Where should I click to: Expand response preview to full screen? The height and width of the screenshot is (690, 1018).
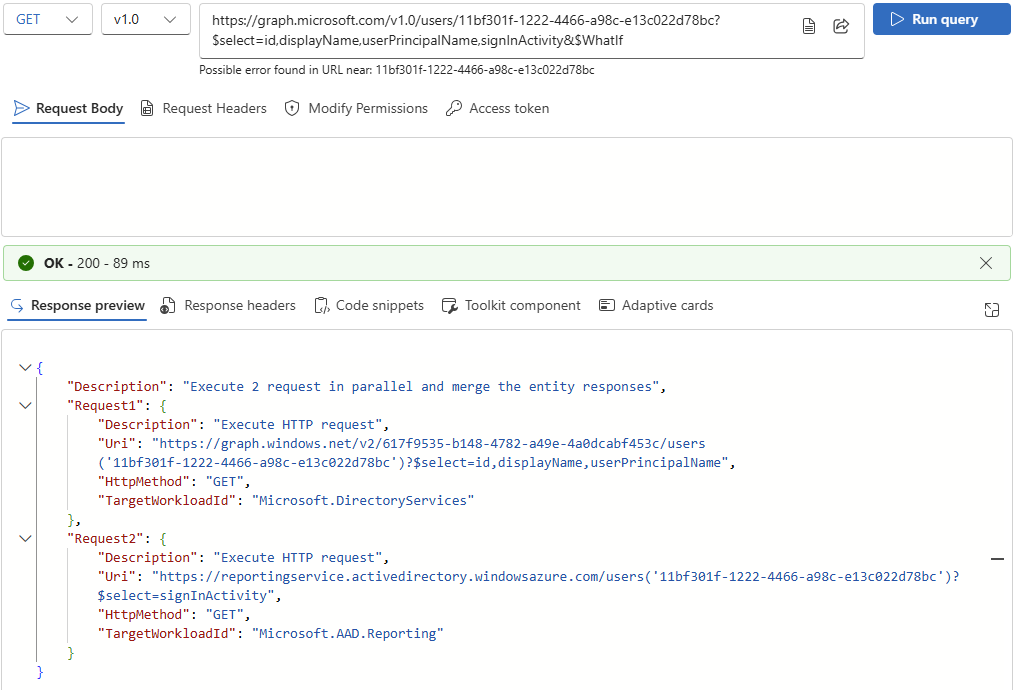[x=991, y=310]
